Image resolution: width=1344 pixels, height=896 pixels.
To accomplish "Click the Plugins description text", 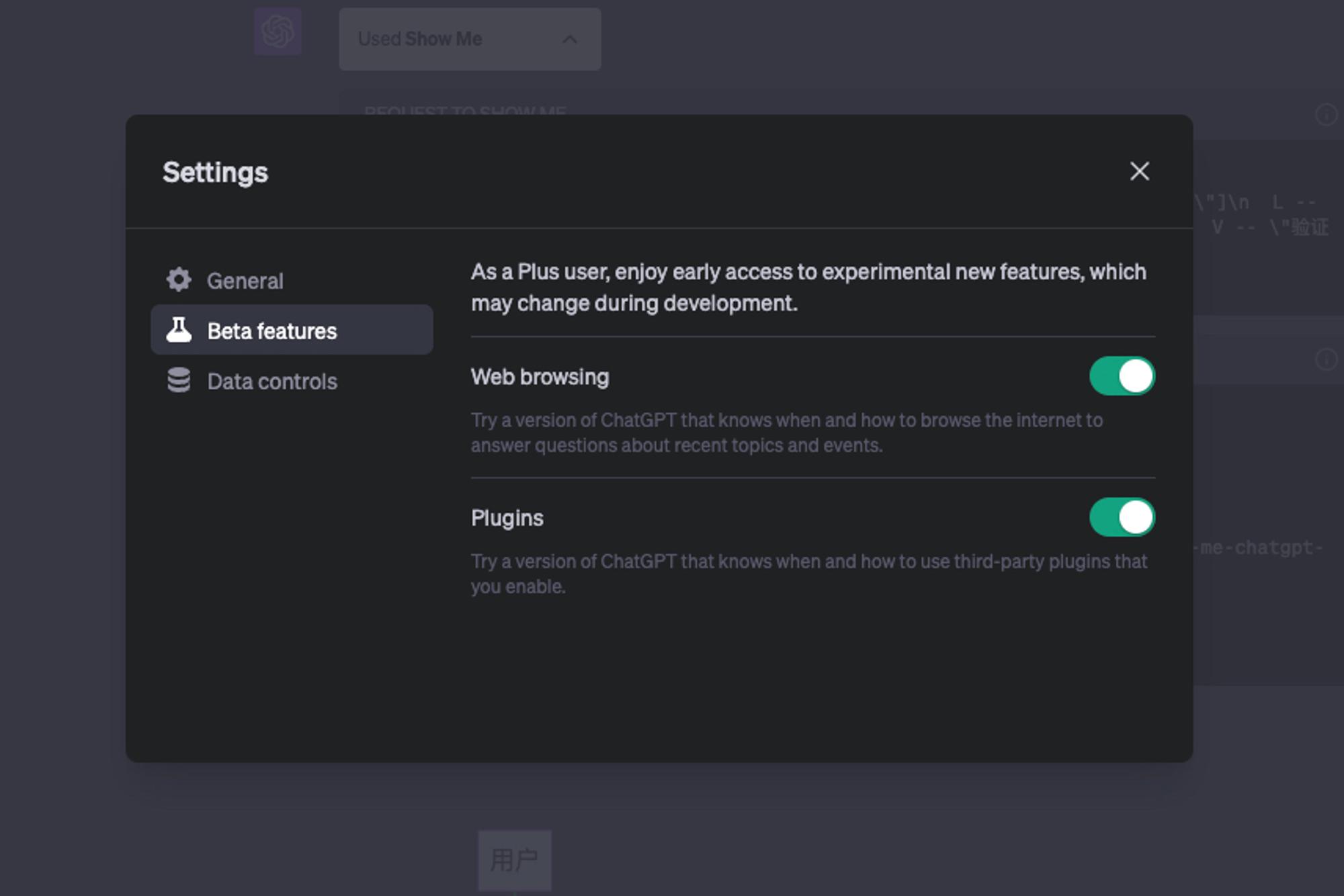I will (x=809, y=574).
